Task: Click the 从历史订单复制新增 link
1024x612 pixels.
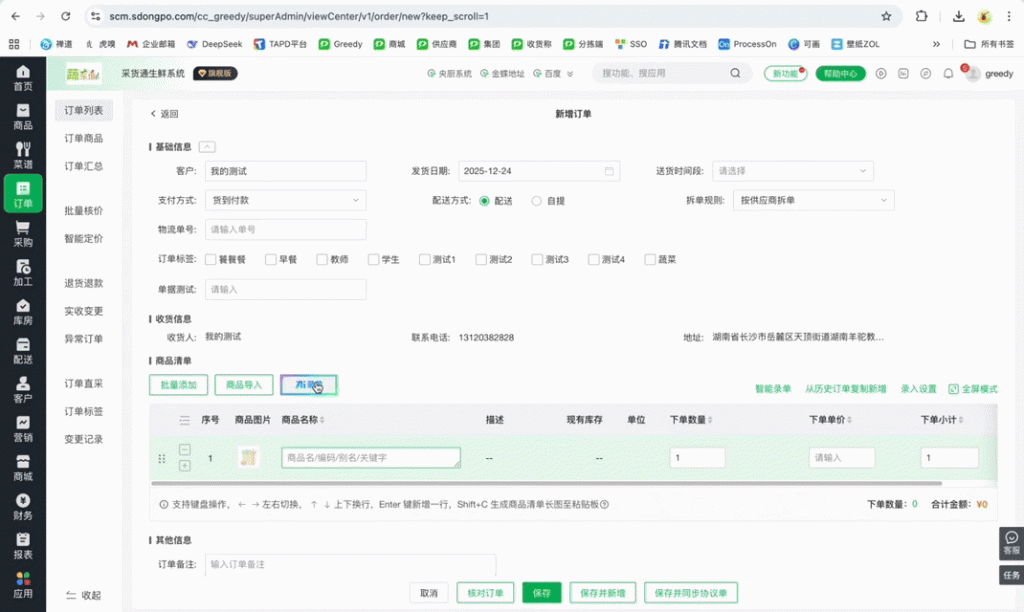Action: coord(845,389)
